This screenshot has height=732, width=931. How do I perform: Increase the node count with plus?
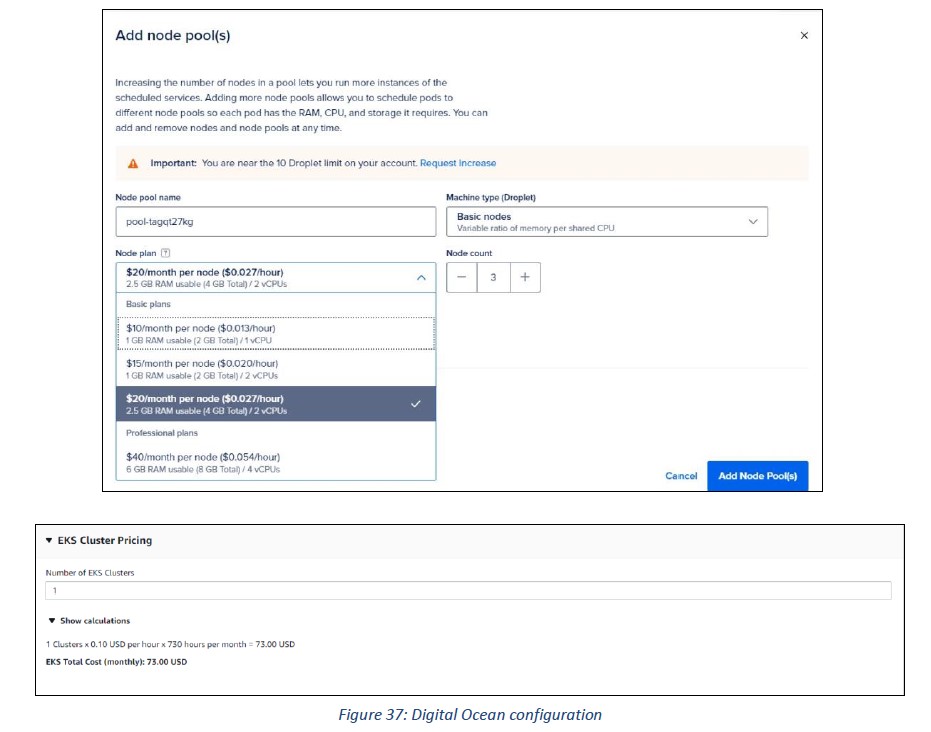tap(525, 277)
